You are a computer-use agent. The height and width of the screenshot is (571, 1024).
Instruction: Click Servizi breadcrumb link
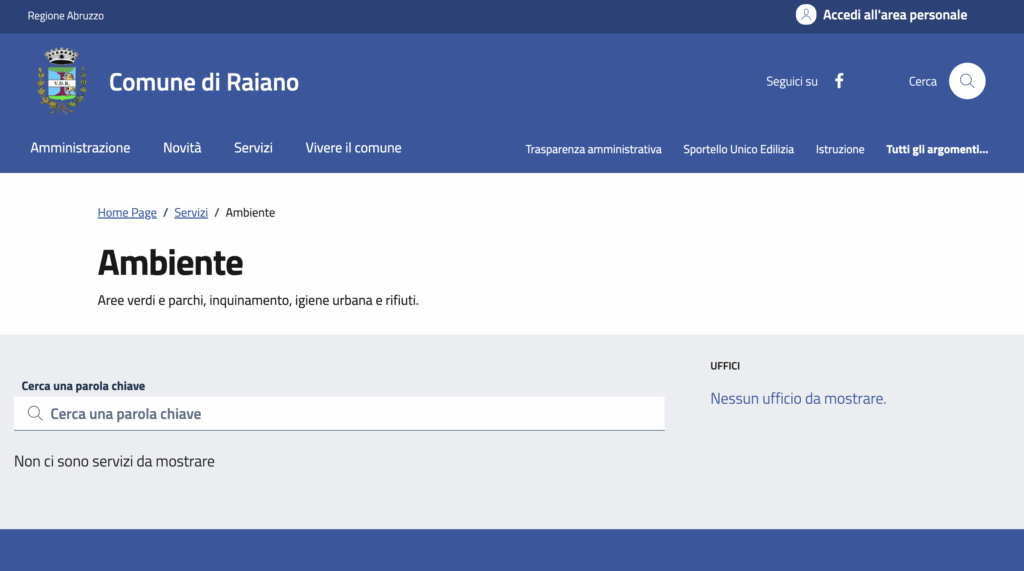pyautogui.click(x=191, y=212)
